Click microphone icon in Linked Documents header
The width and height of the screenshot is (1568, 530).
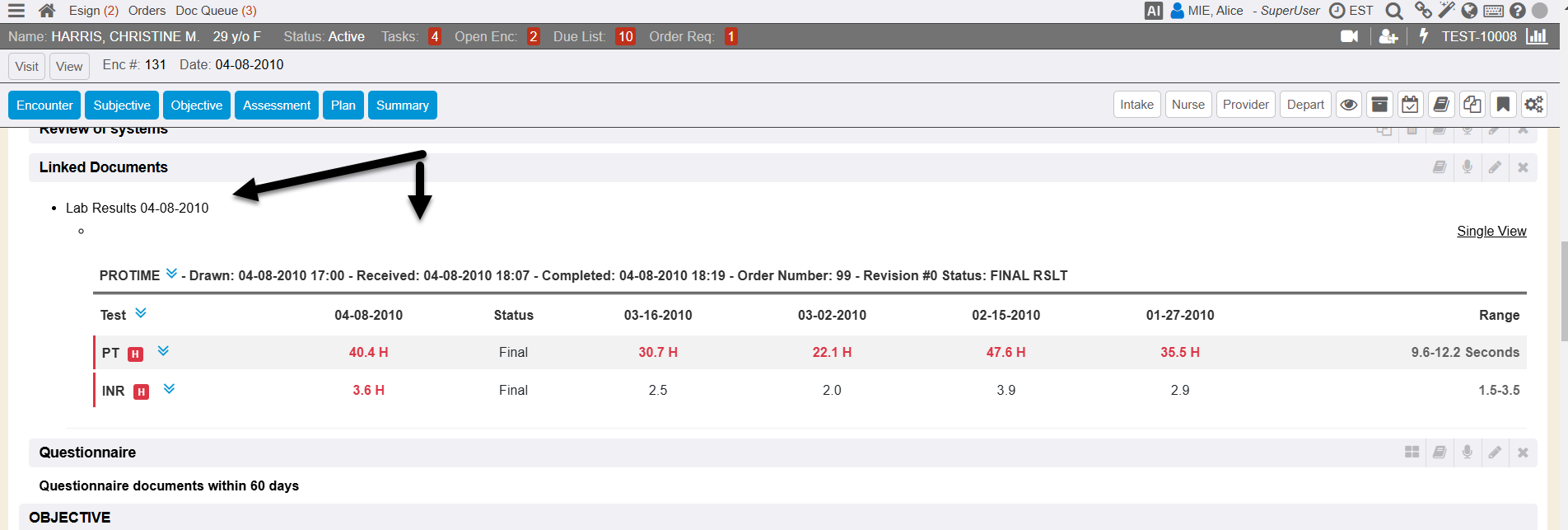point(1467,167)
